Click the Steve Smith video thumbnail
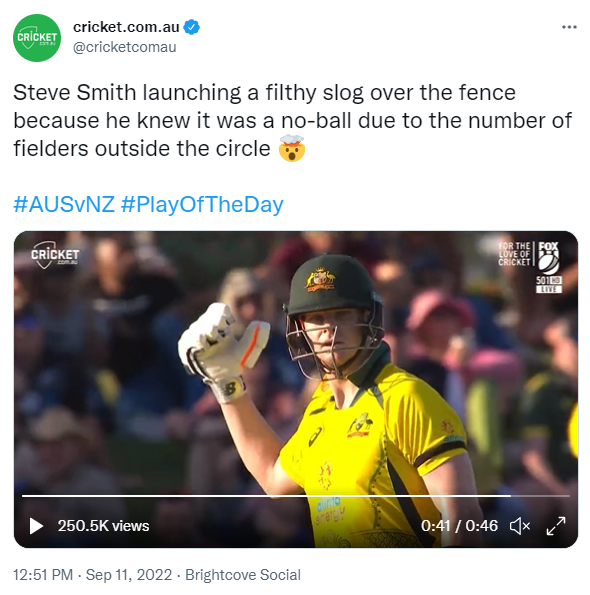The width and height of the screenshot is (590, 595). click(x=296, y=389)
